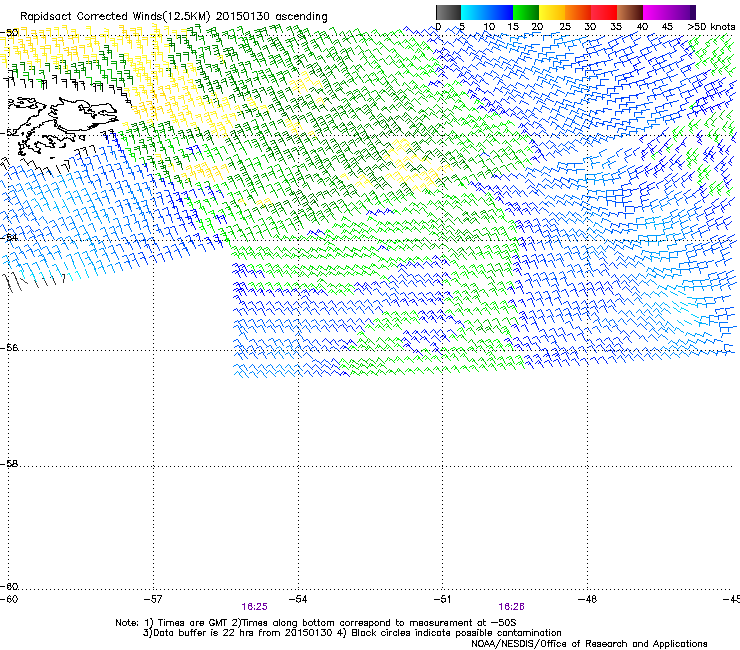
Task: Click the '-48' longitude axis label
Action: (587, 599)
